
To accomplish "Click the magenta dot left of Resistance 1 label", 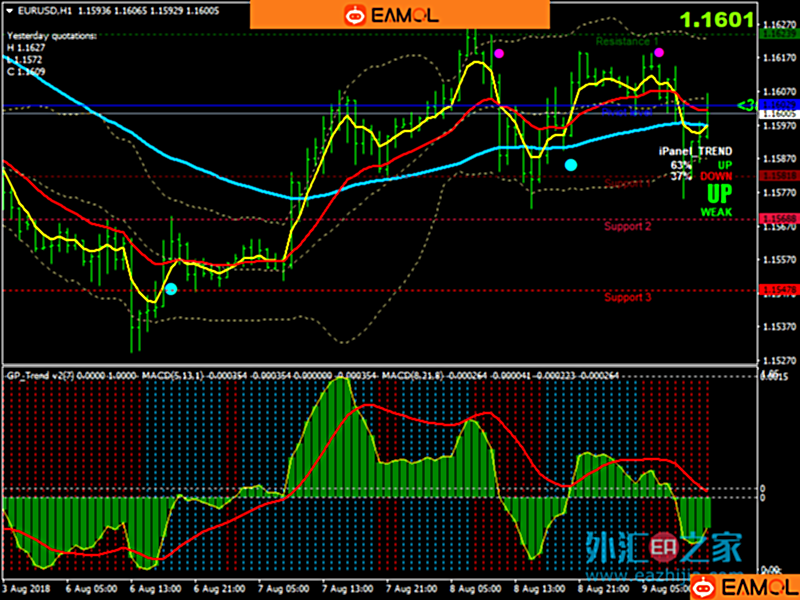I will [499, 53].
